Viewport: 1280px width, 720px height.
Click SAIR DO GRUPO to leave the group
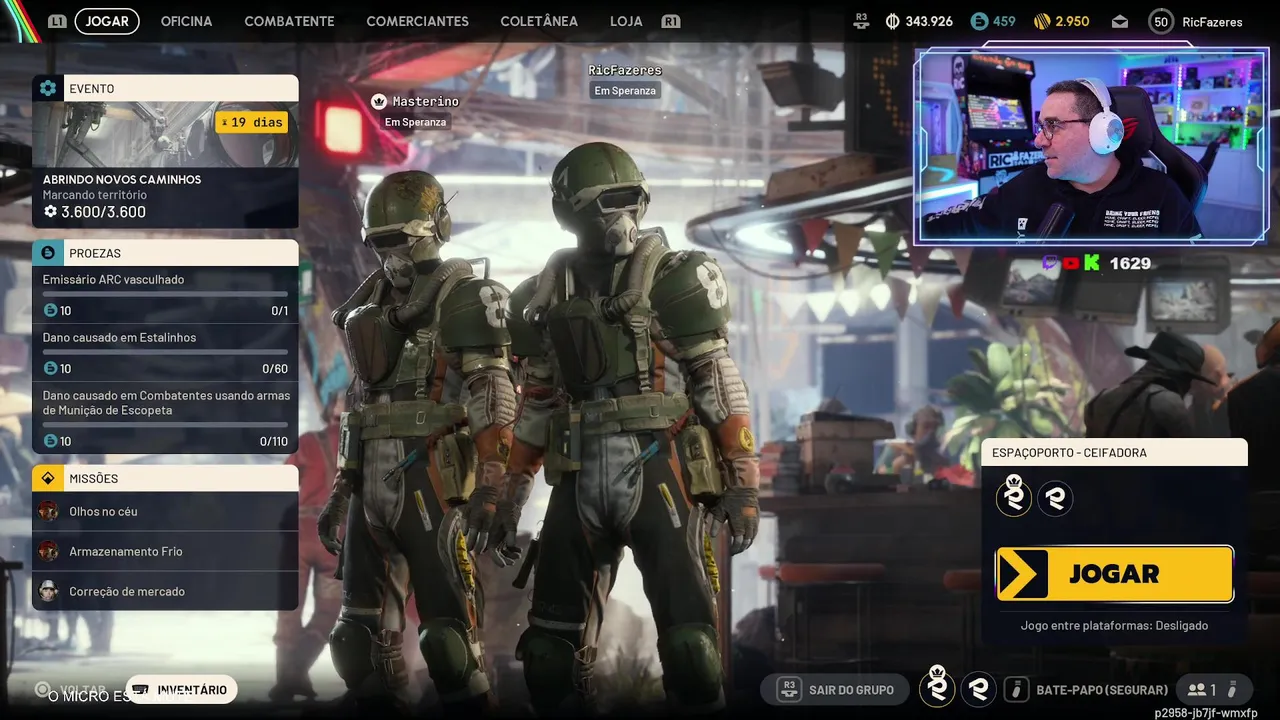point(835,690)
